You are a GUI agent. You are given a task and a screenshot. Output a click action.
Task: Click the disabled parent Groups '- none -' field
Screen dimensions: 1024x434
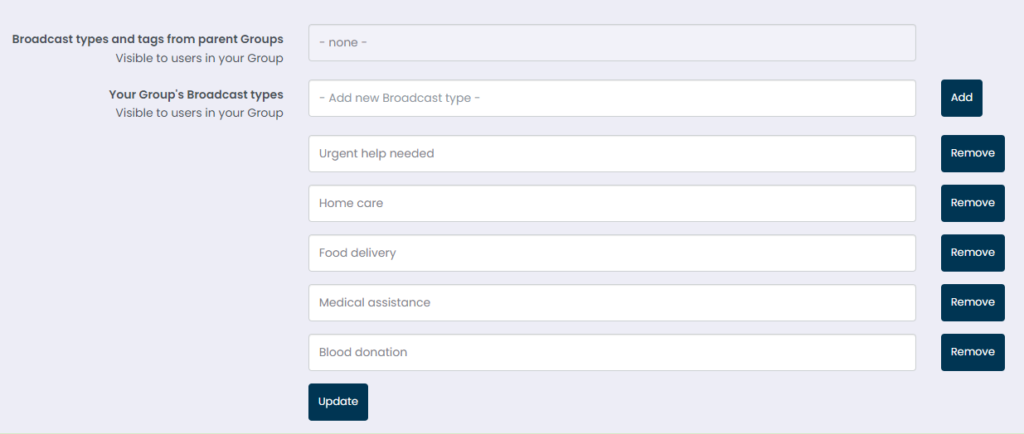point(611,43)
